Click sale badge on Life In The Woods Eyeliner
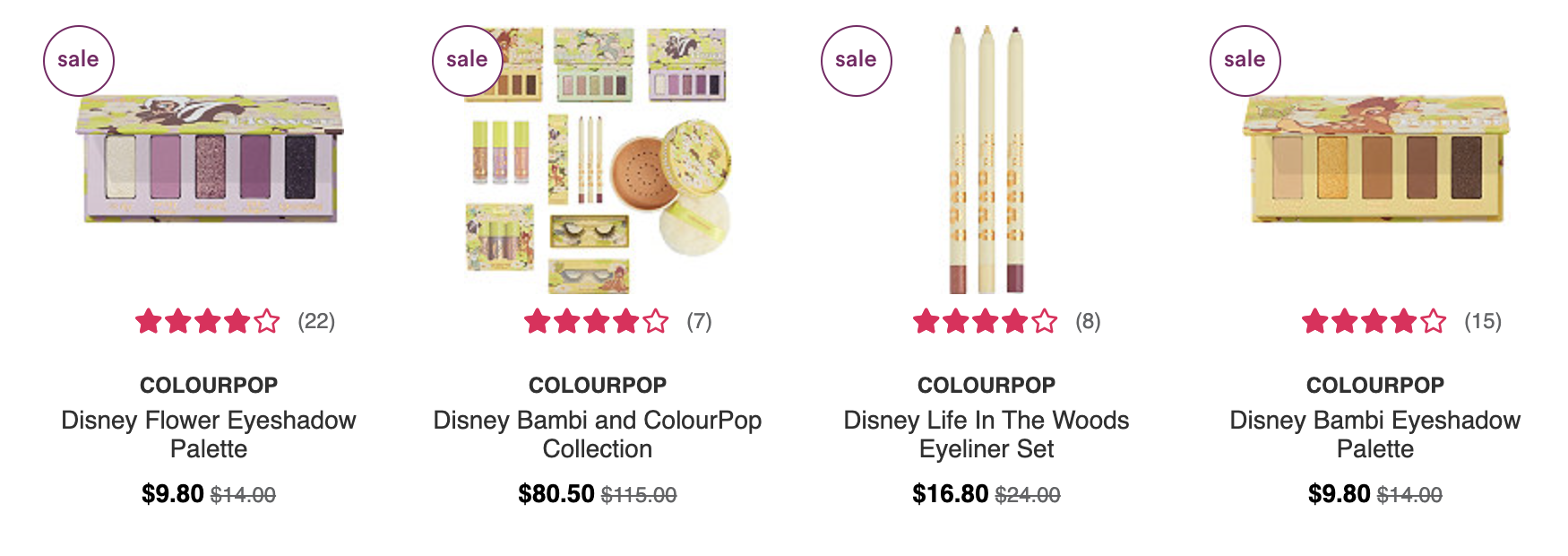 (x=857, y=61)
